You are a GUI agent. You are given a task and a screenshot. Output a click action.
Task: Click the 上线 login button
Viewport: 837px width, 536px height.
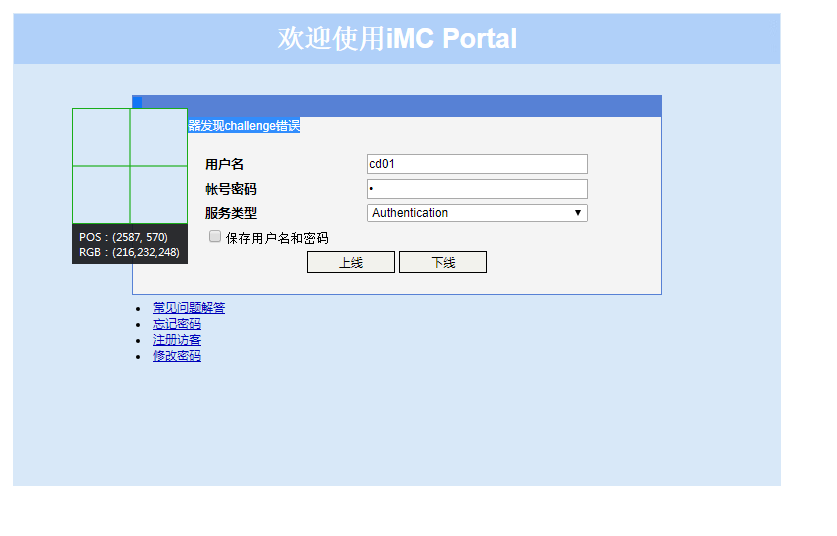[x=351, y=262]
